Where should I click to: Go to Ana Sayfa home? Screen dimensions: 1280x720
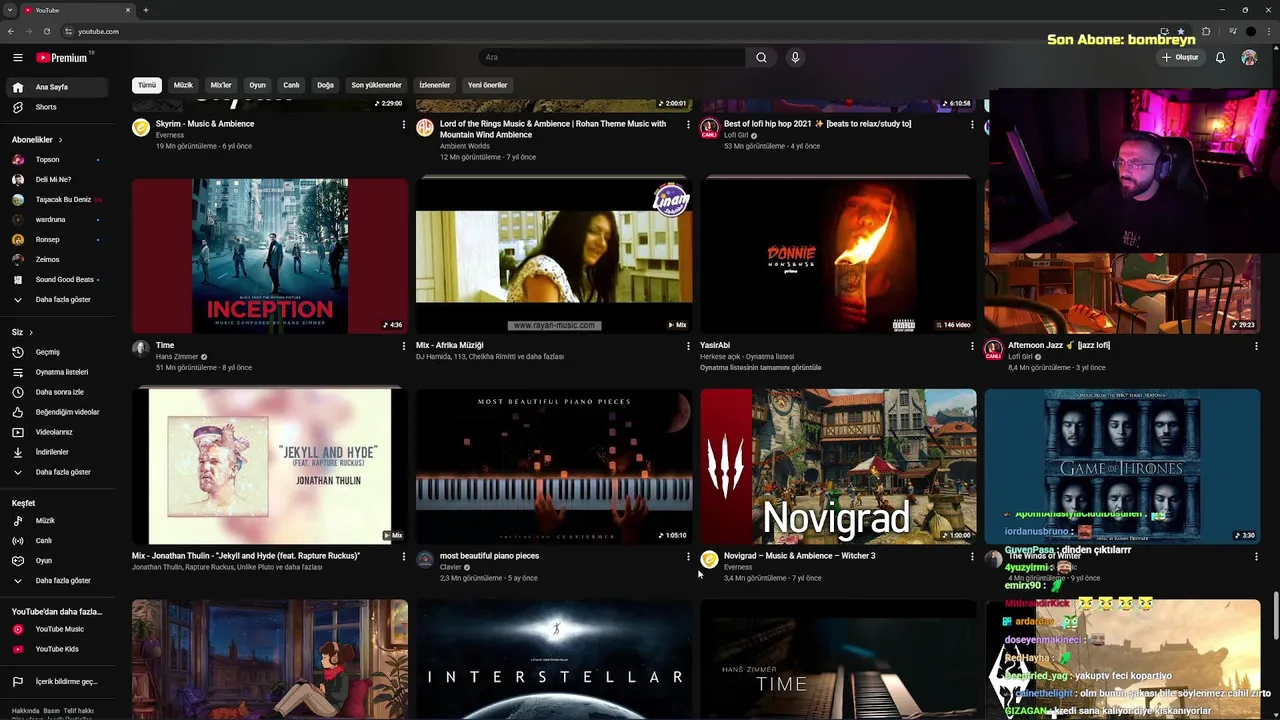pyautogui.click(x=58, y=87)
